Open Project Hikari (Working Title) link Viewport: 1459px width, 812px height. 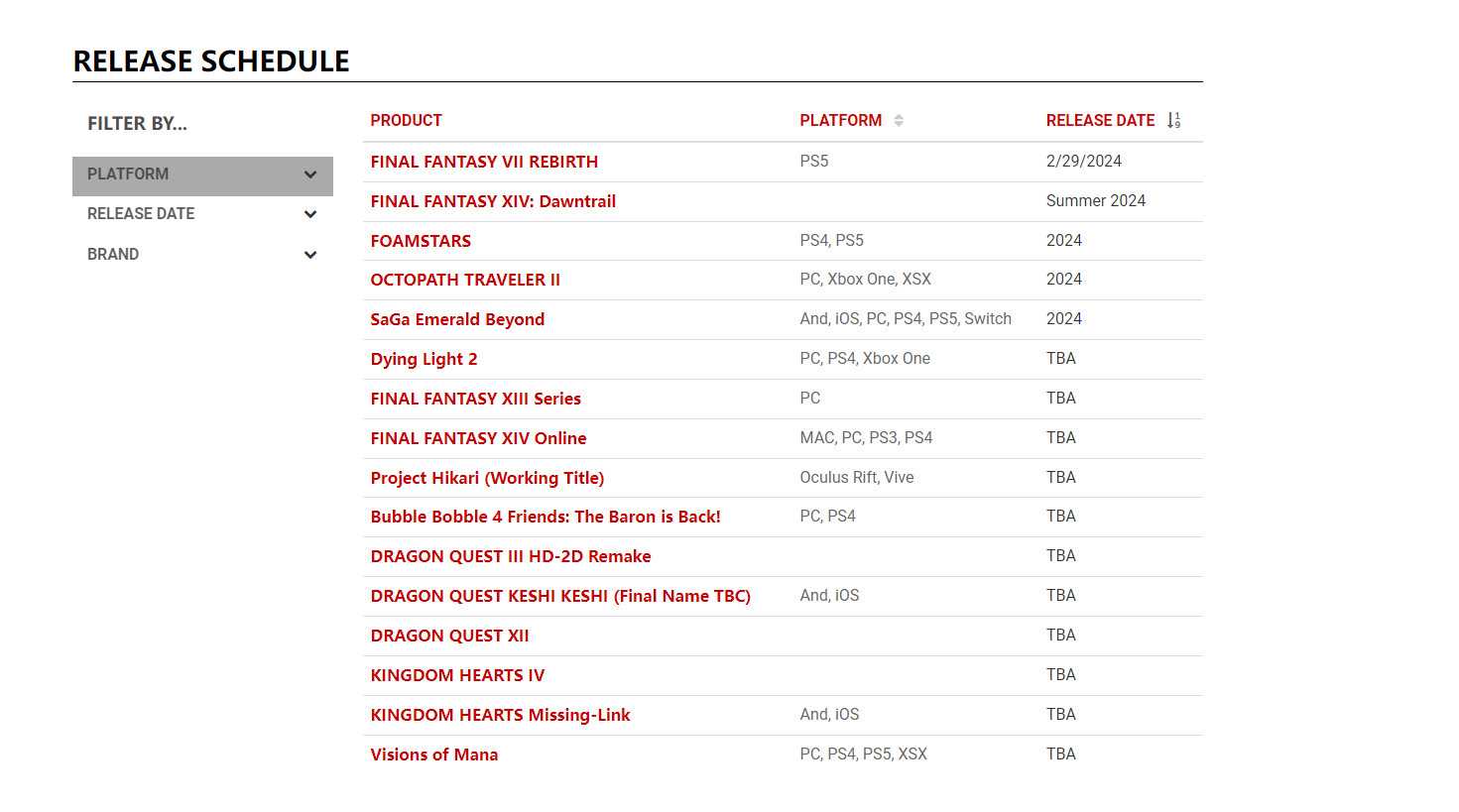[x=487, y=478]
